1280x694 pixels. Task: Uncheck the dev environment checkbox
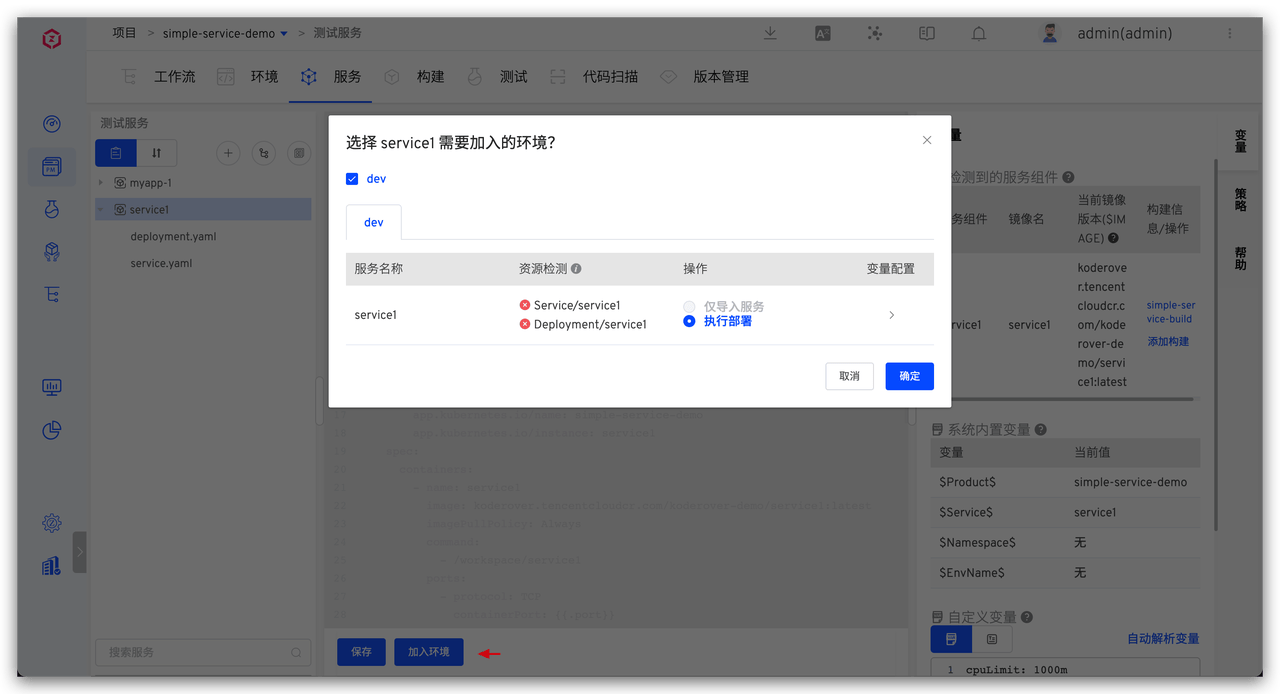click(352, 178)
